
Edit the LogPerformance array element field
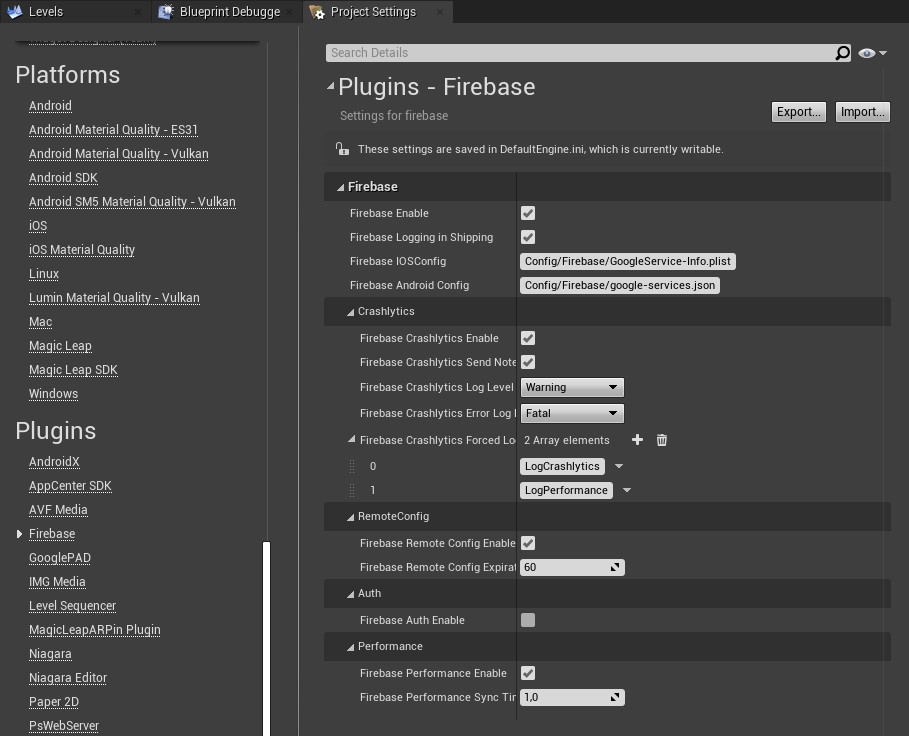click(566, 490)
